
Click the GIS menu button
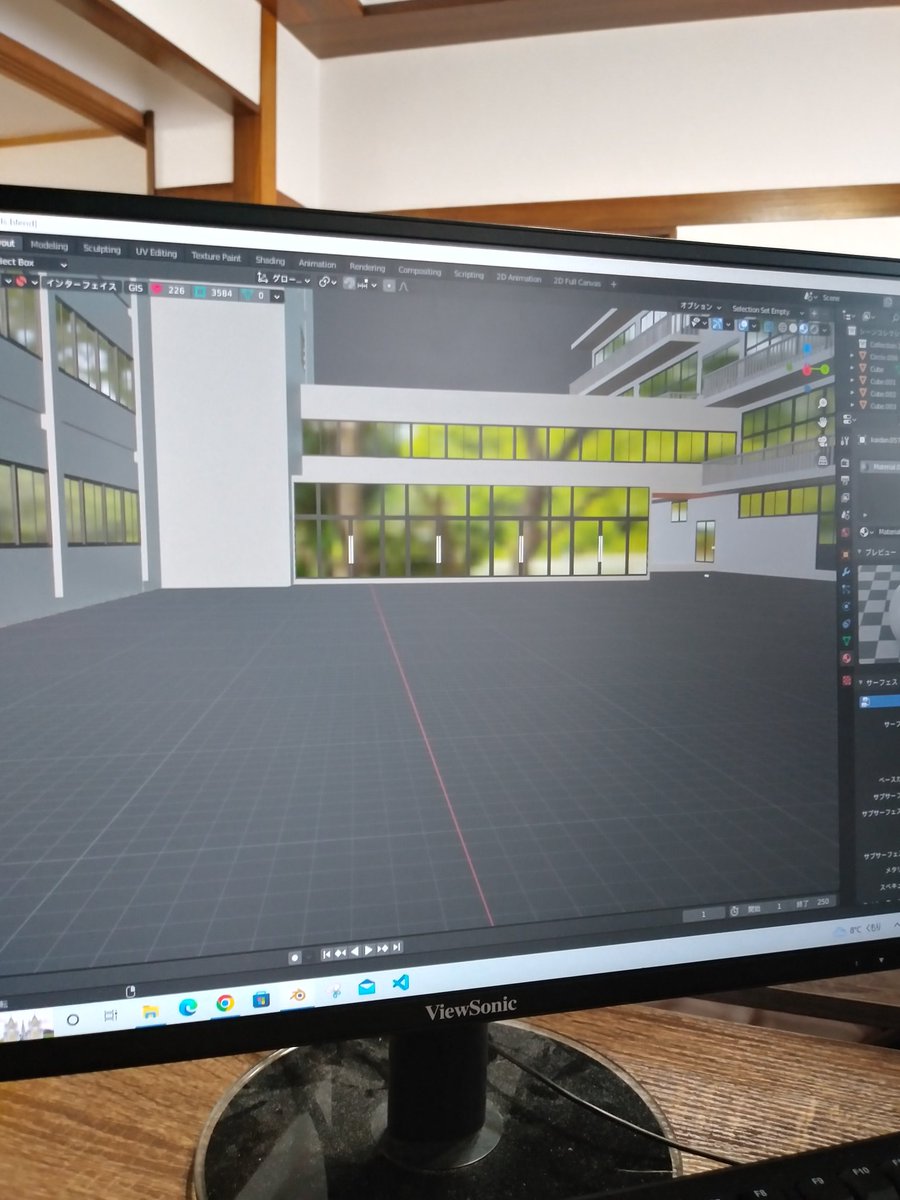[x=135, y=288]
